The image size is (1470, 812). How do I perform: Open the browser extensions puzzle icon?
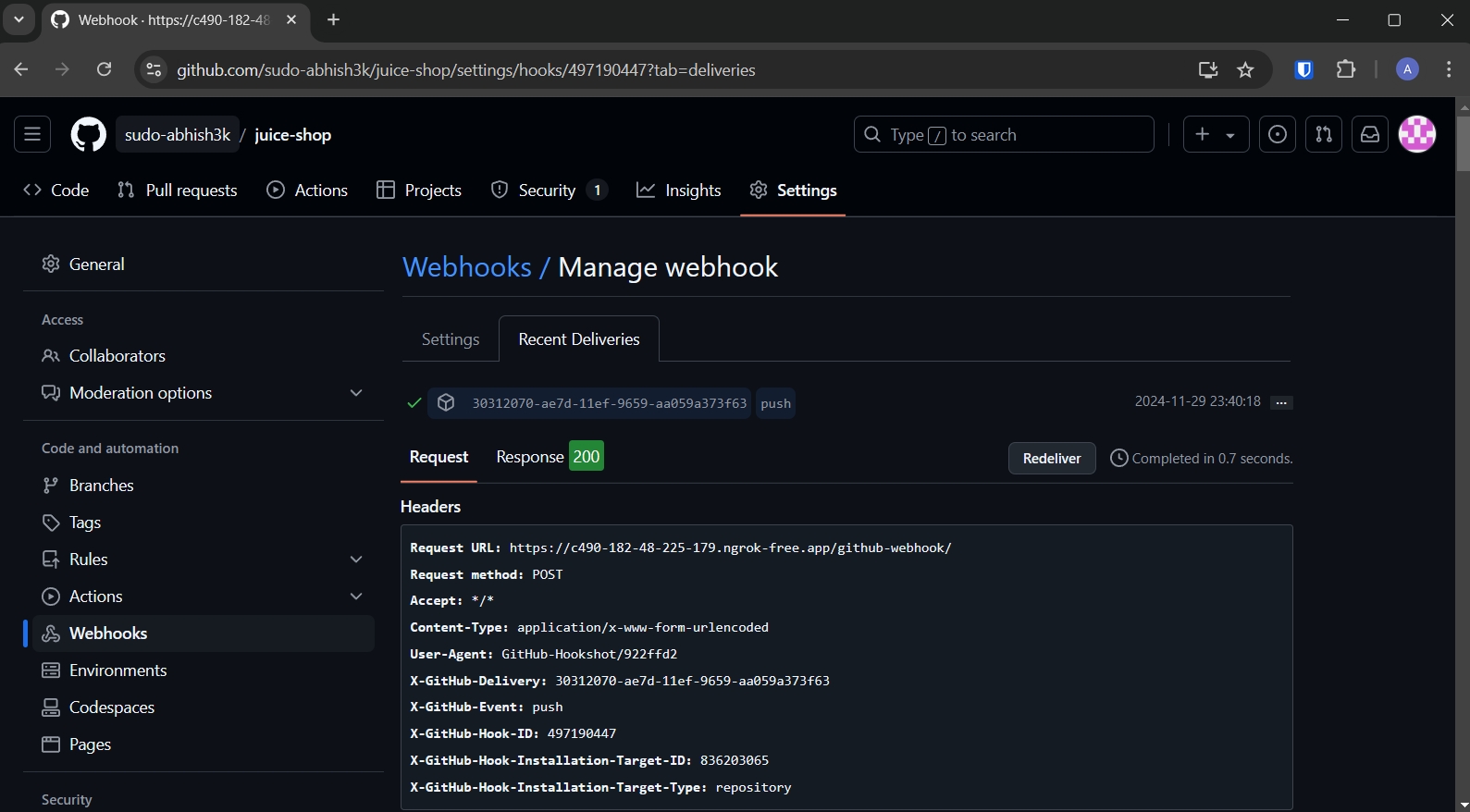[1346, 69]
